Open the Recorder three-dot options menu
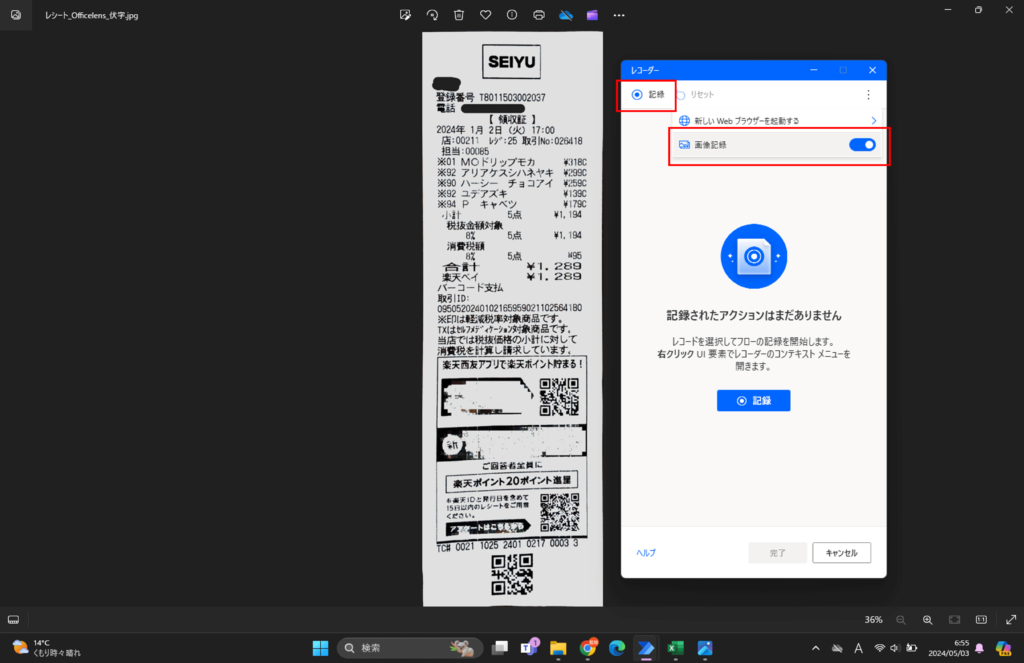 pos(868,95)
